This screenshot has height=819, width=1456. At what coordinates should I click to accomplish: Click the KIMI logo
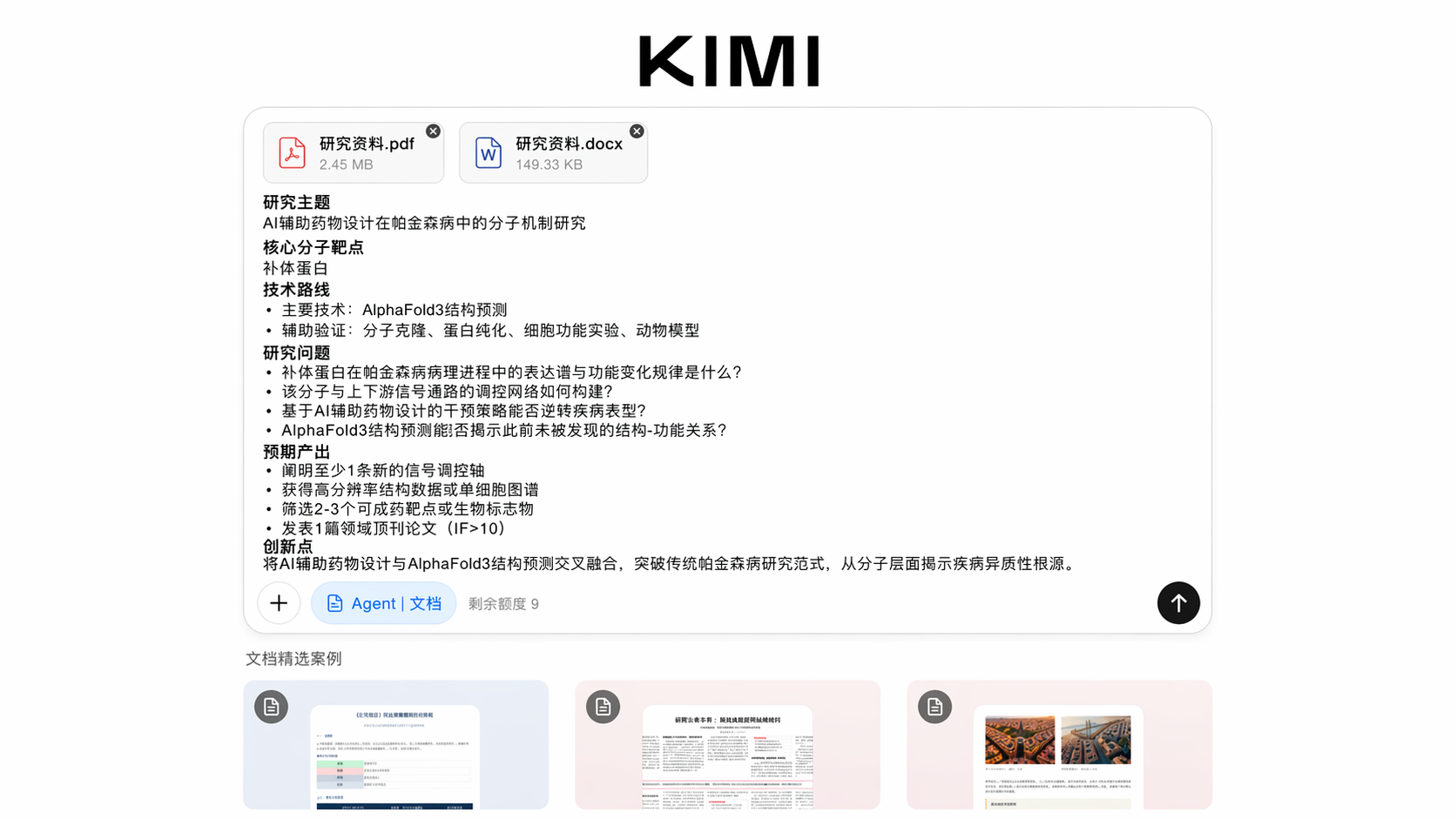(729, 61)
